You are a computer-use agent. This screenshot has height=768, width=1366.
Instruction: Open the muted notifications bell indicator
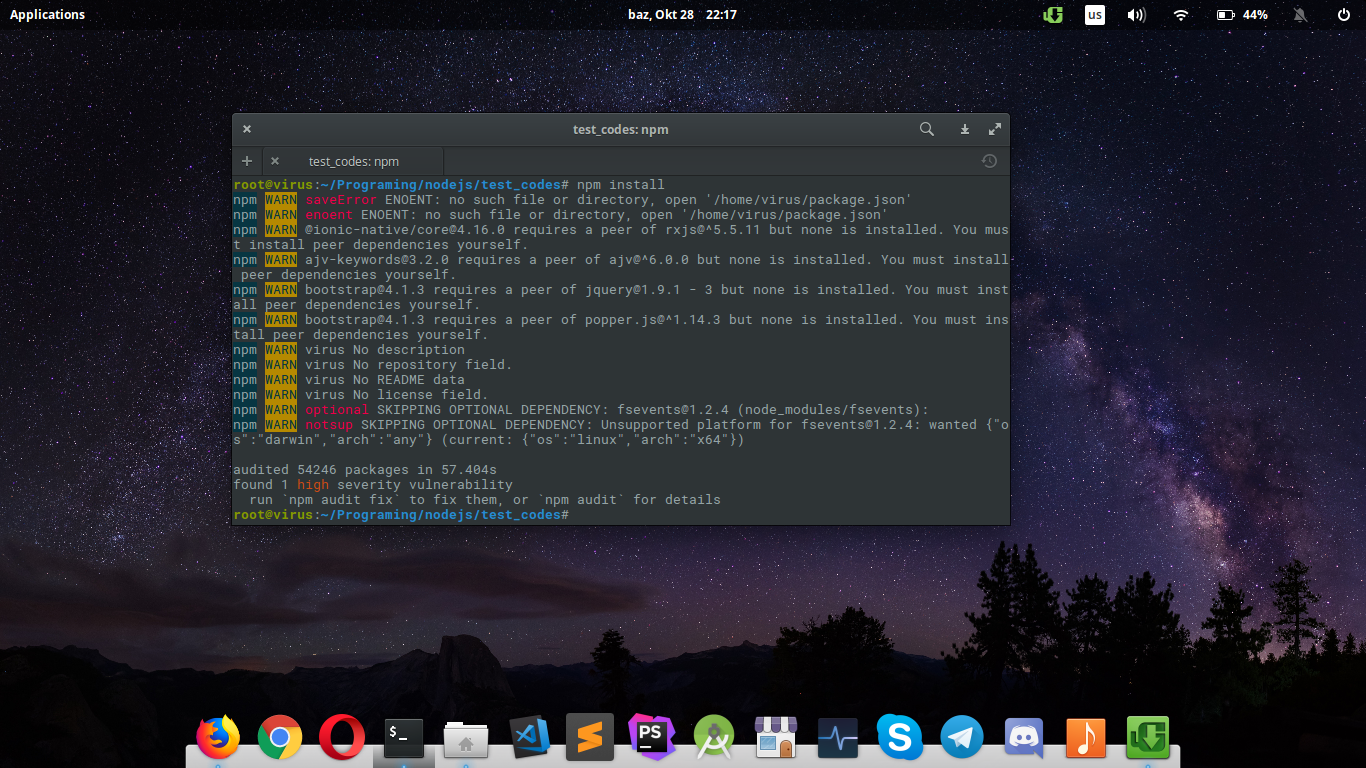pyautogui.click(x=1301, y=15)
